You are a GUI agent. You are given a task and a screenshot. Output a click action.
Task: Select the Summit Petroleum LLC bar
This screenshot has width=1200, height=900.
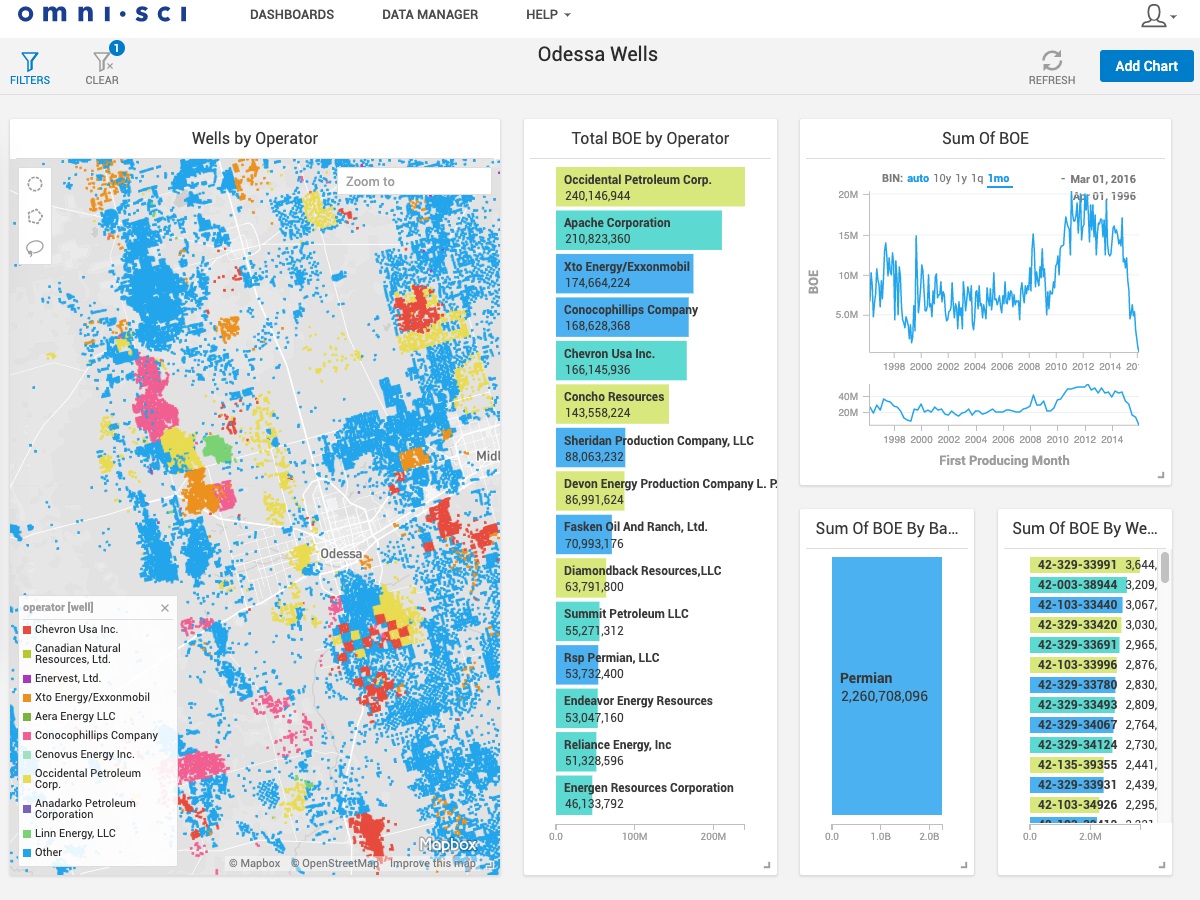pos(578,622)
